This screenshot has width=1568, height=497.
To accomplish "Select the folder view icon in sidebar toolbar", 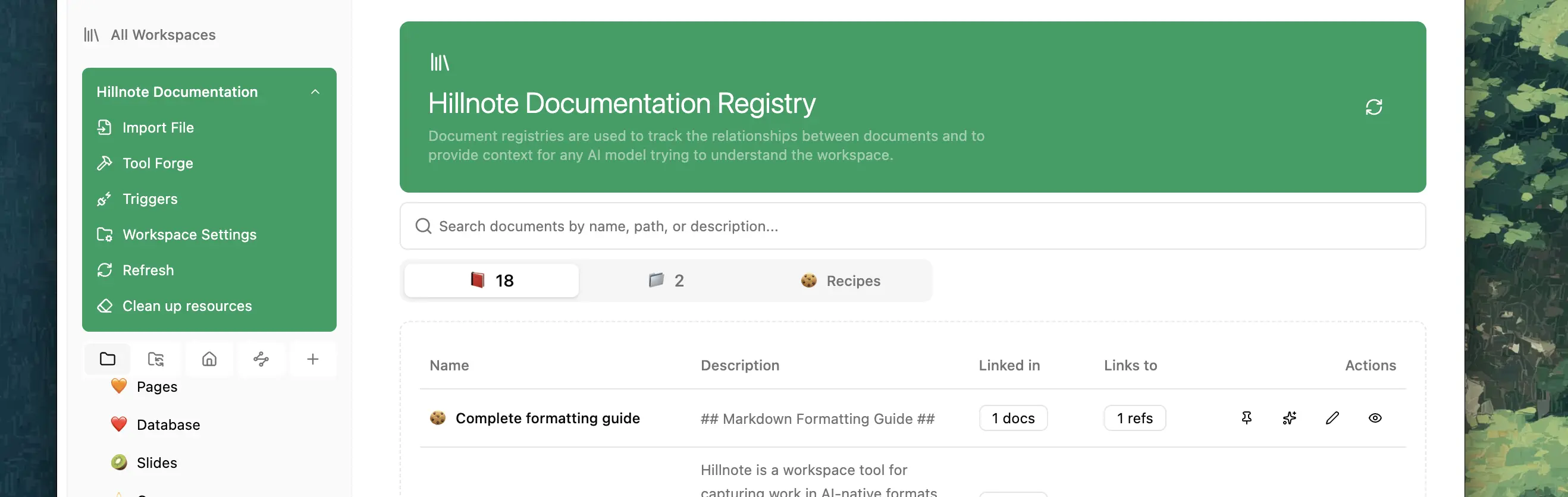I will [x=108, y=359].
